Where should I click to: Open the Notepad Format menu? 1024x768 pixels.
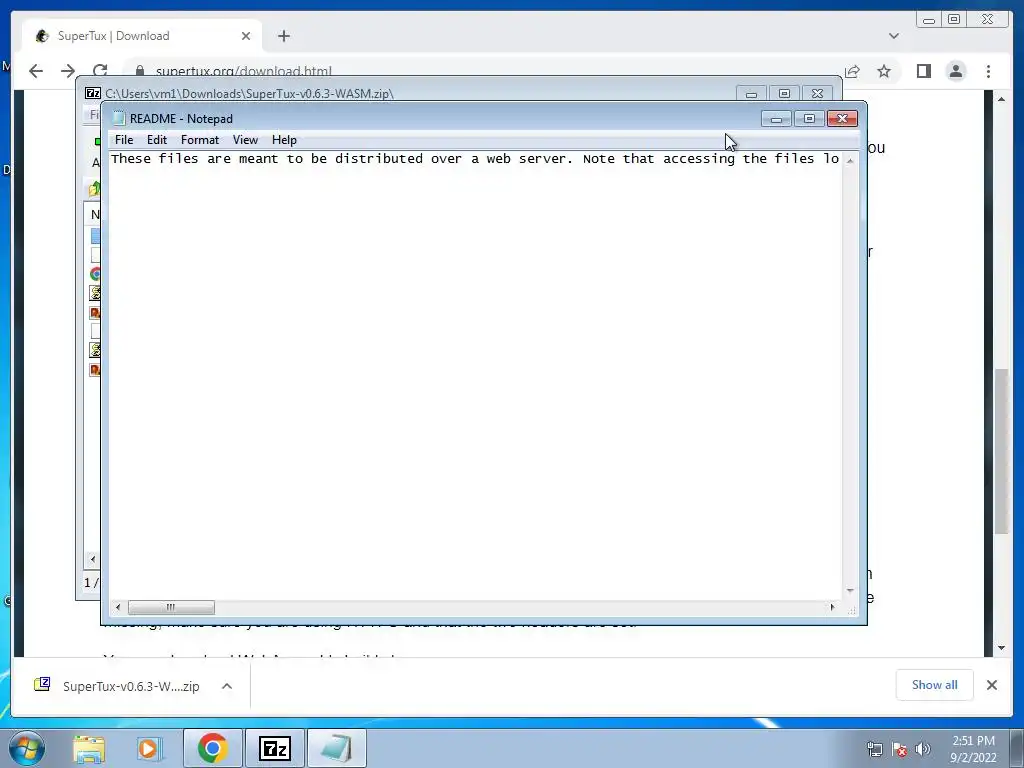tap(200, 140)
